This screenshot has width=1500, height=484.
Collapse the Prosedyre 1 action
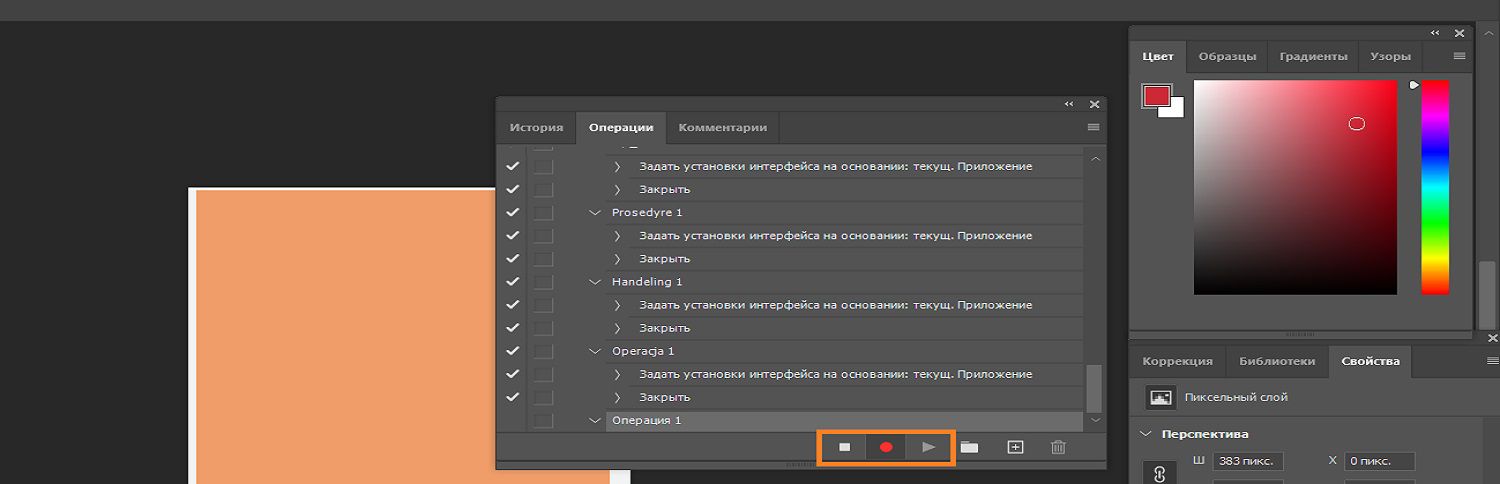[x=596, y=213]
